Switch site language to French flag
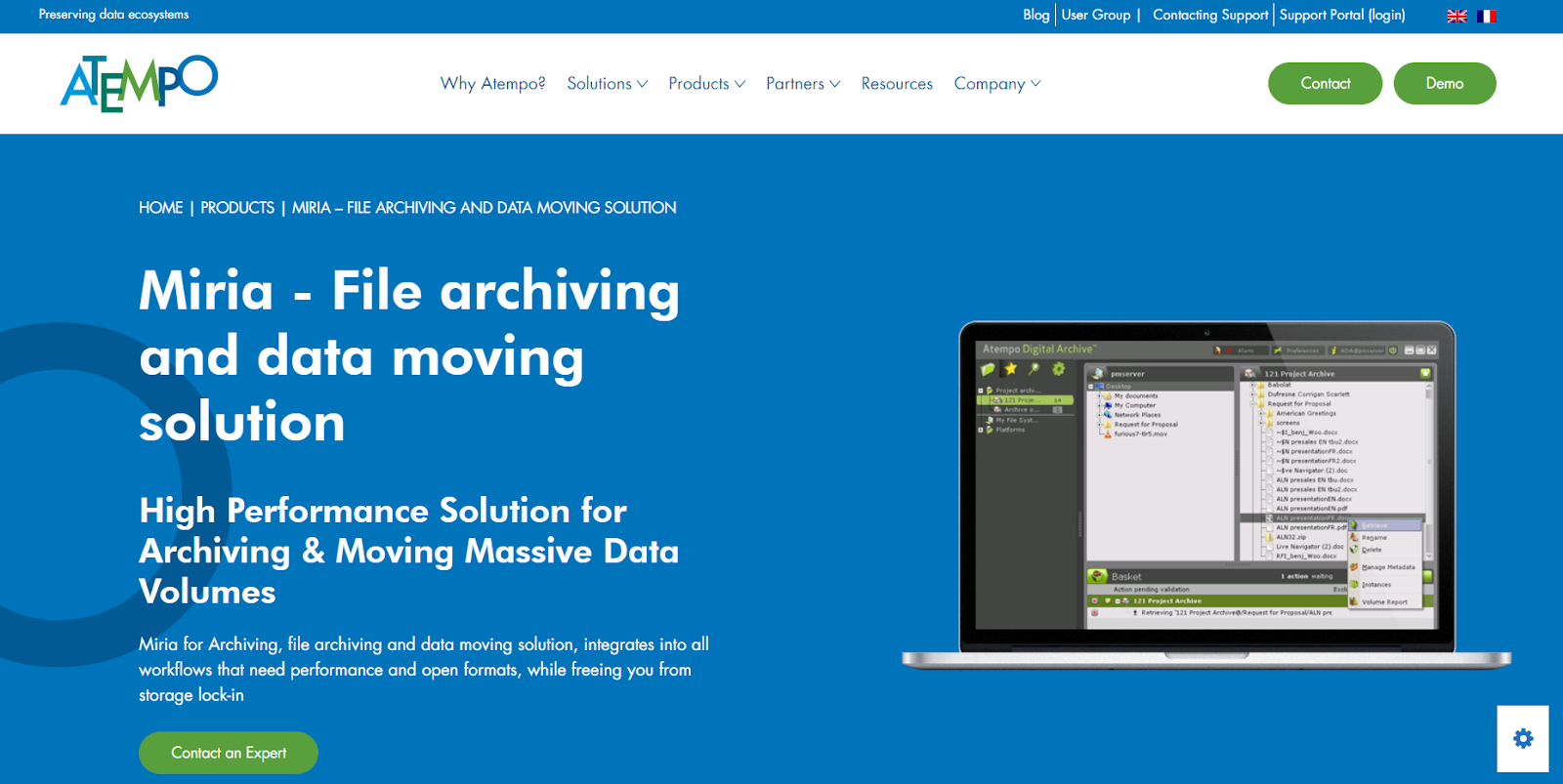 (x=1487, y=16)
